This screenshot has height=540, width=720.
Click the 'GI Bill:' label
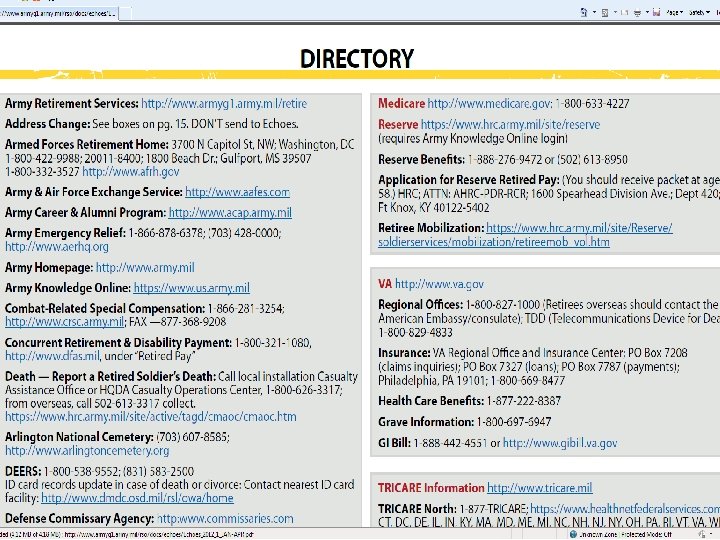[x=394, y=443]
